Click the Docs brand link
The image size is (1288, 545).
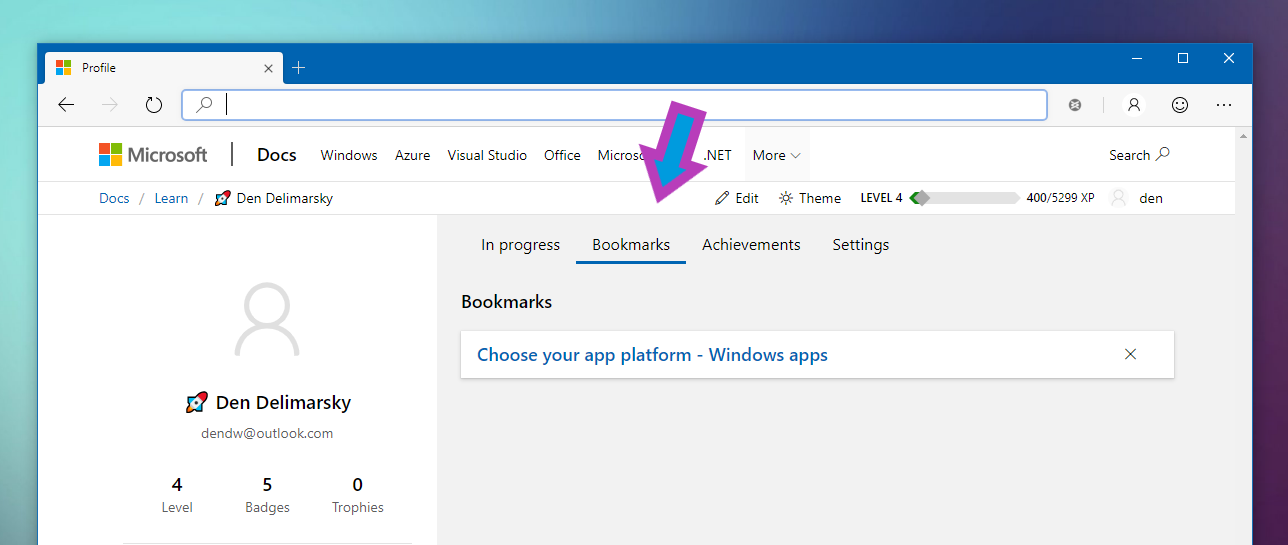point(277,155)
